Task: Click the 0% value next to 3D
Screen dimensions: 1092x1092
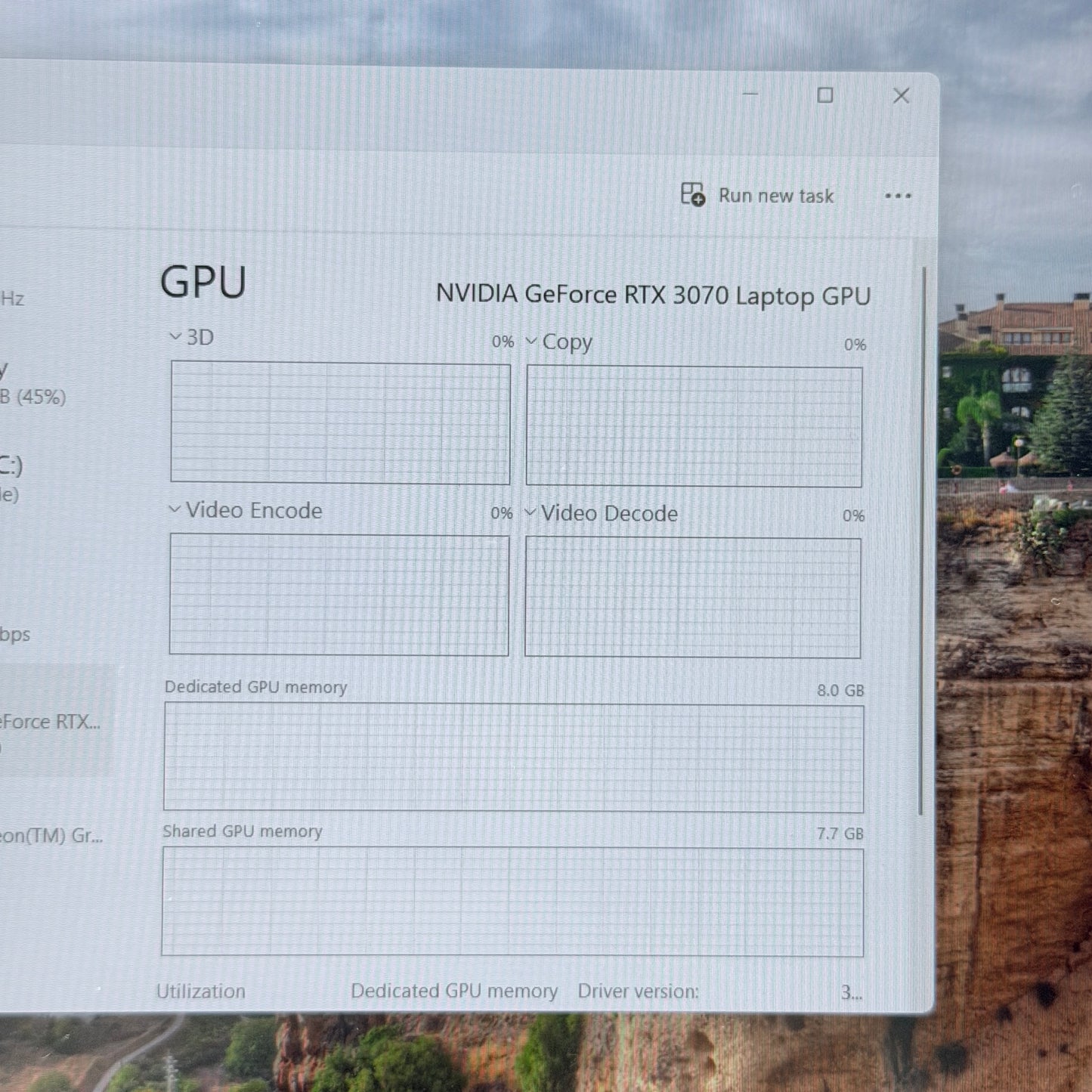Action: (503, 342)
